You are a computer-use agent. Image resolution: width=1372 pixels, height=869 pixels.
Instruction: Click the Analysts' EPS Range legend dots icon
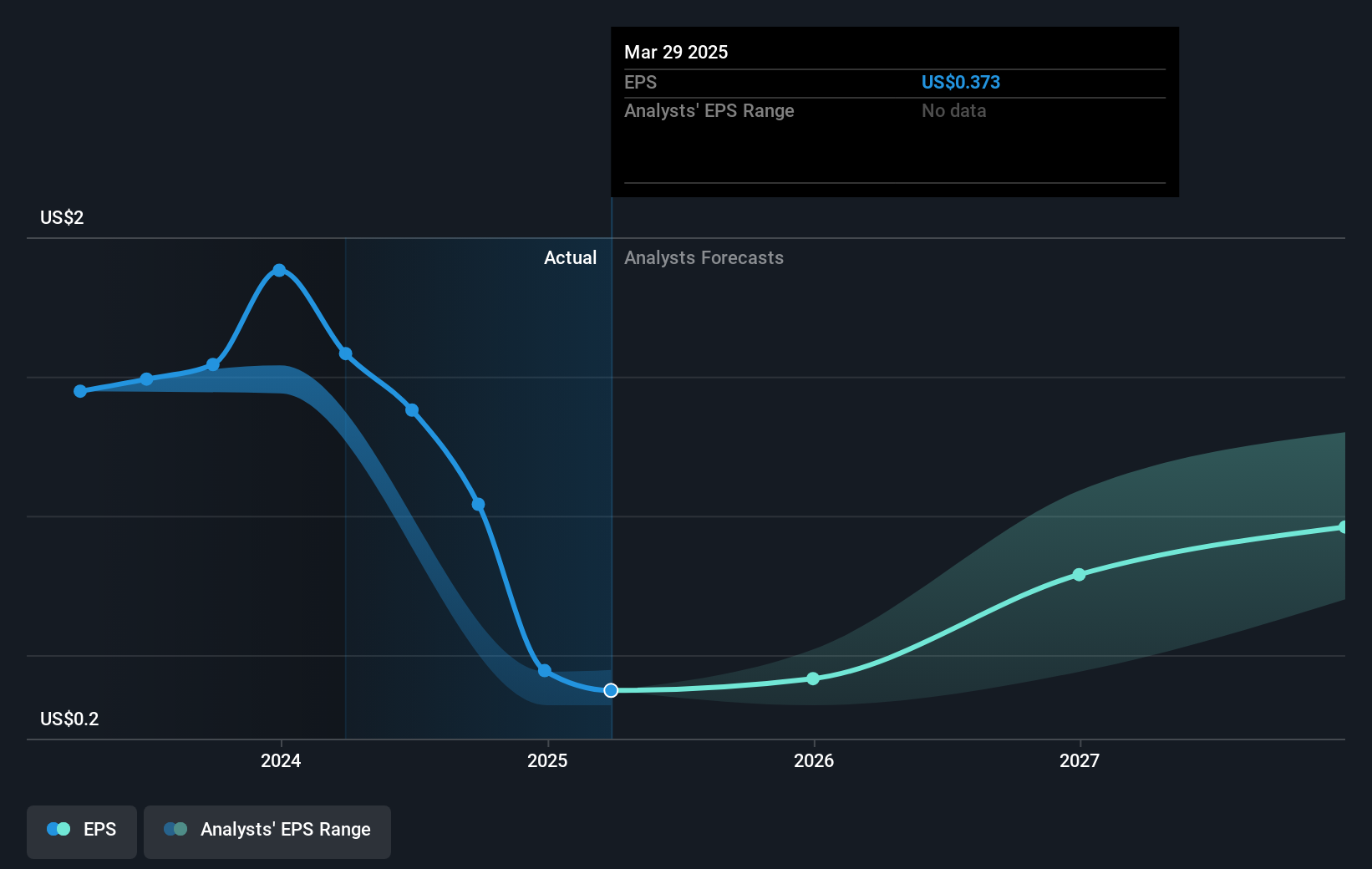175,830
